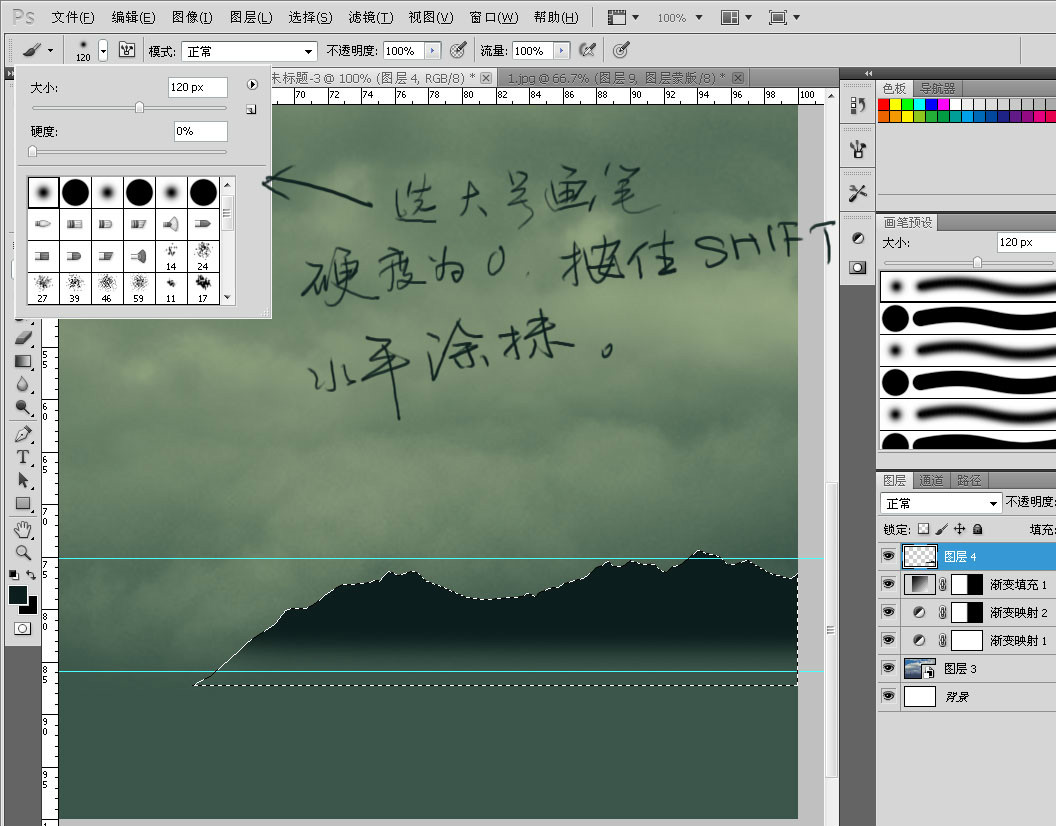Select the Pen tool
The width and height of the screenshot is (1056, 826).
pos(23,433)
